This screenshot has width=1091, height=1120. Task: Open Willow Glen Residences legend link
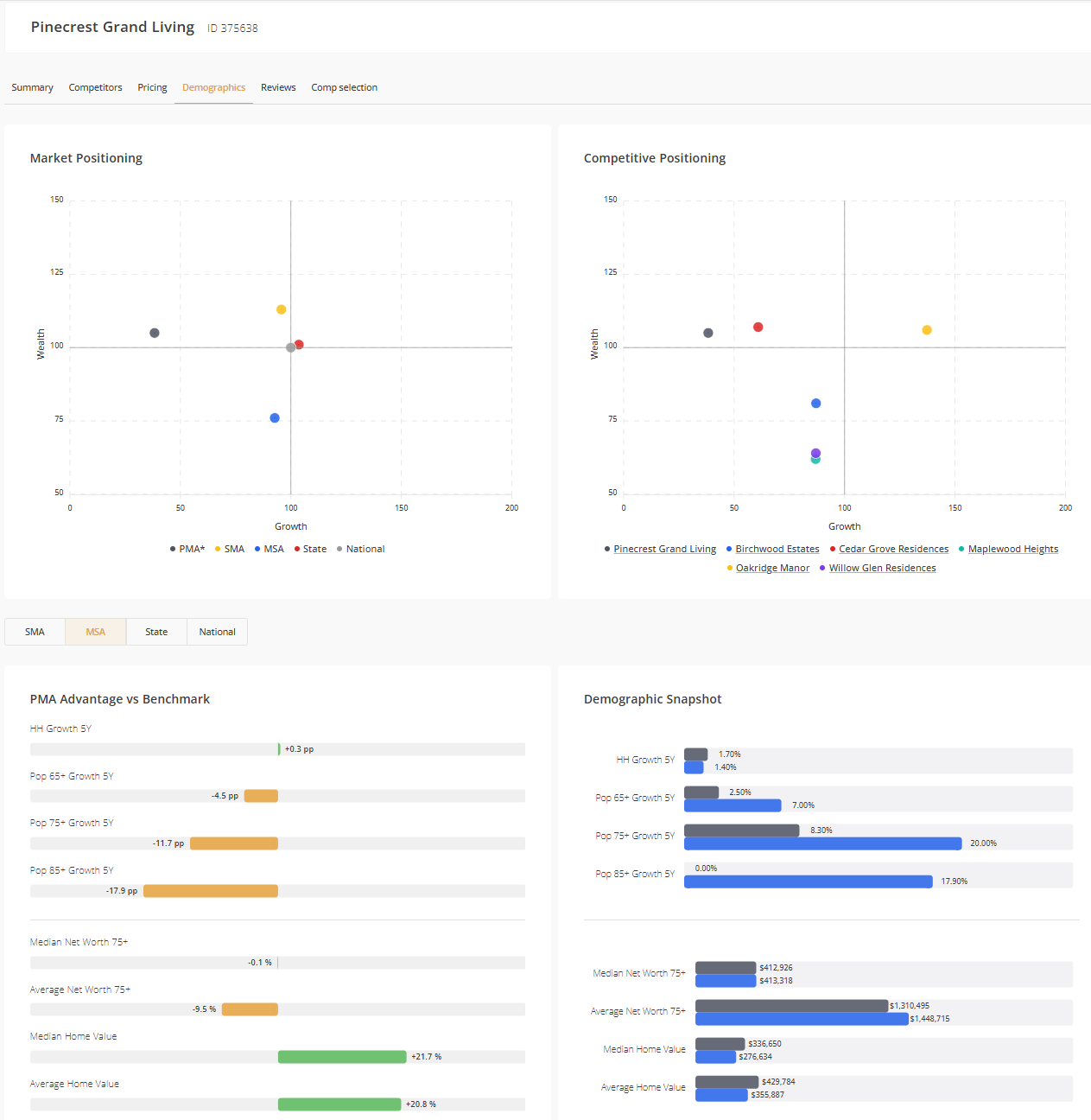pos(882,568)
